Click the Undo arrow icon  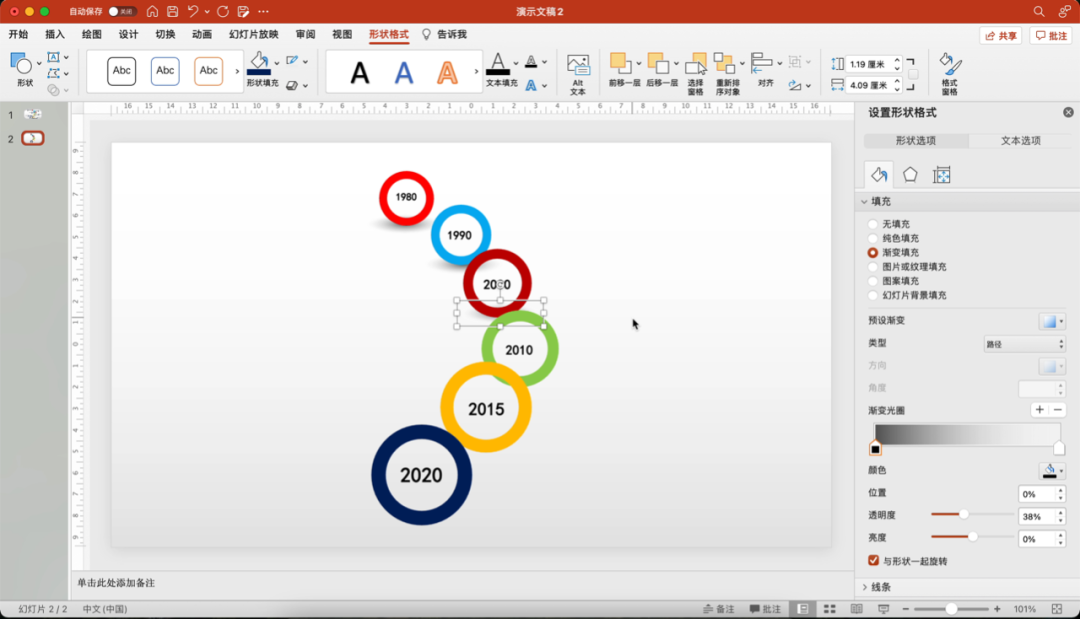click(x=193, y=11)
